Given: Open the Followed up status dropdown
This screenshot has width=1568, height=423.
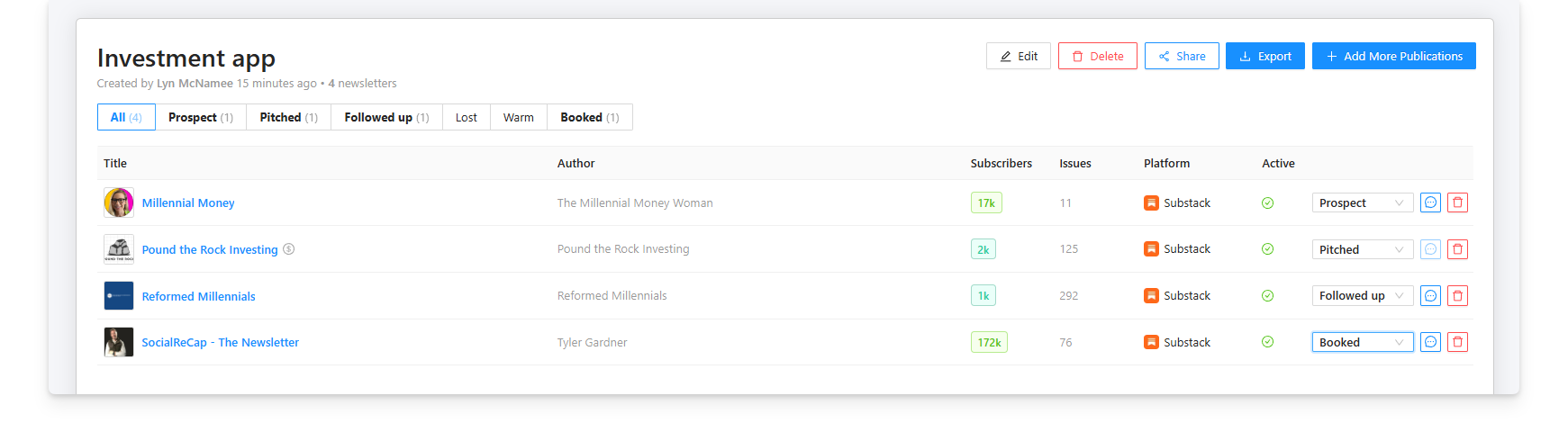Looking at the screenshot, I should [1362, 295].
